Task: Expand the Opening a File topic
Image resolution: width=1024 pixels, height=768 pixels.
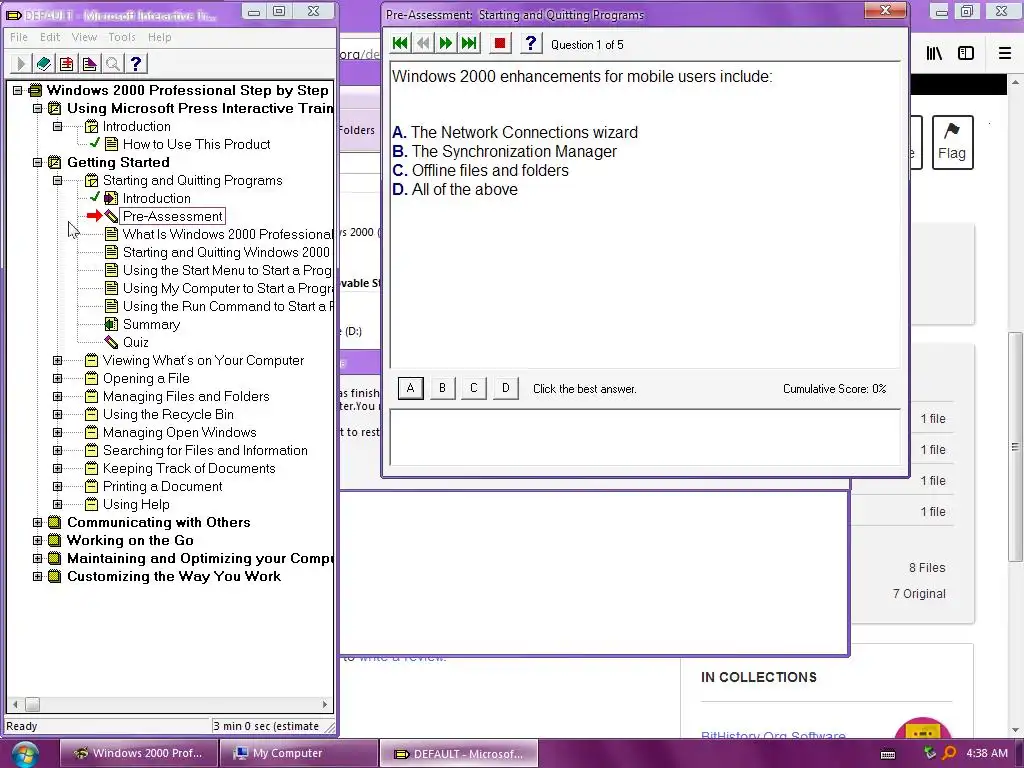Action: (x=57, y=378)
